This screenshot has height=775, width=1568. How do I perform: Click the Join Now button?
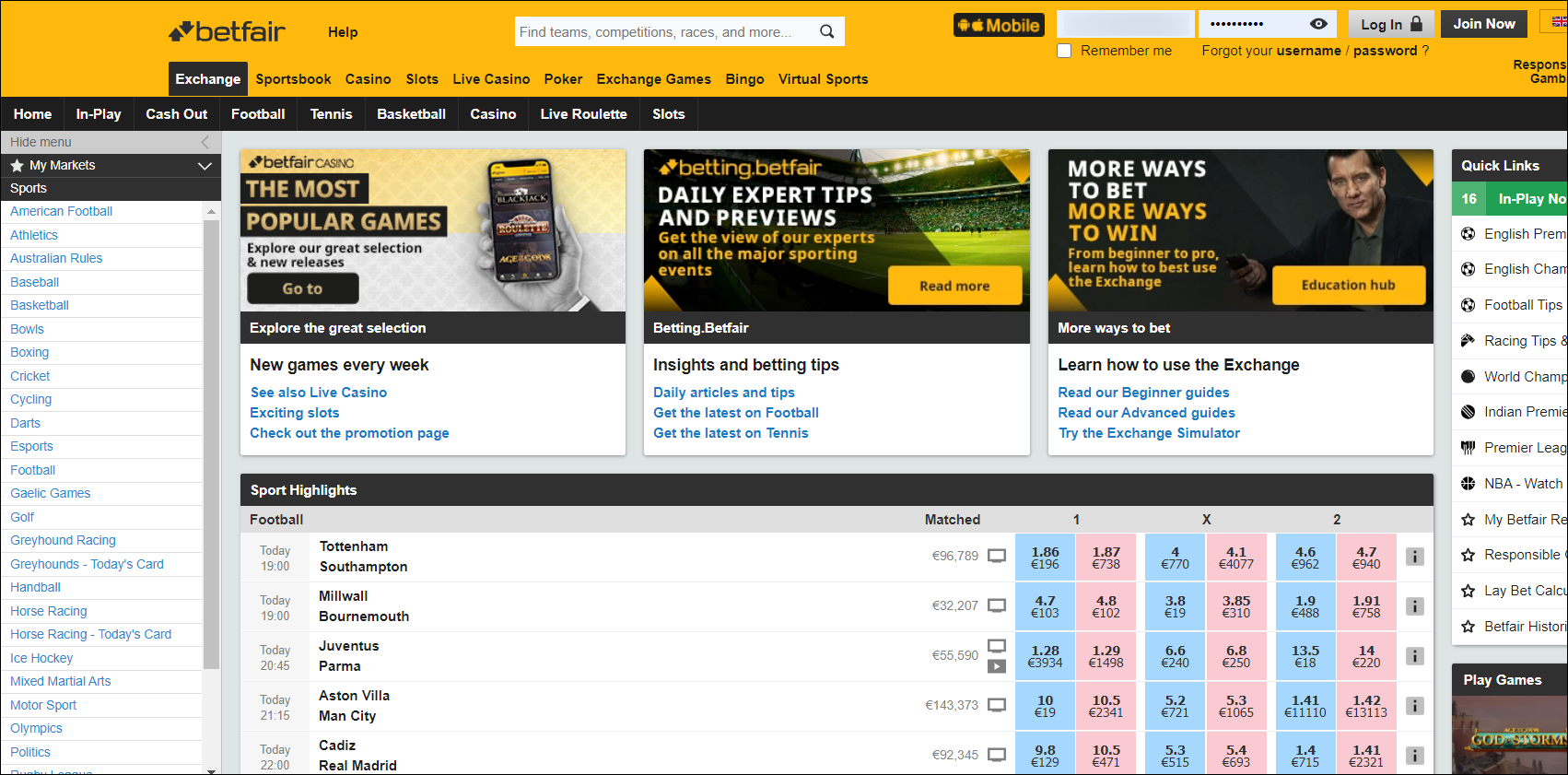(1484, 24)
